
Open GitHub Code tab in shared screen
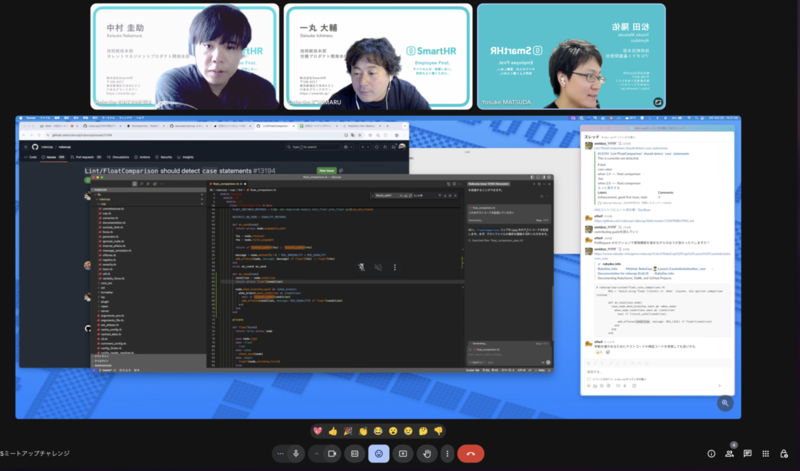click(31, 157)
